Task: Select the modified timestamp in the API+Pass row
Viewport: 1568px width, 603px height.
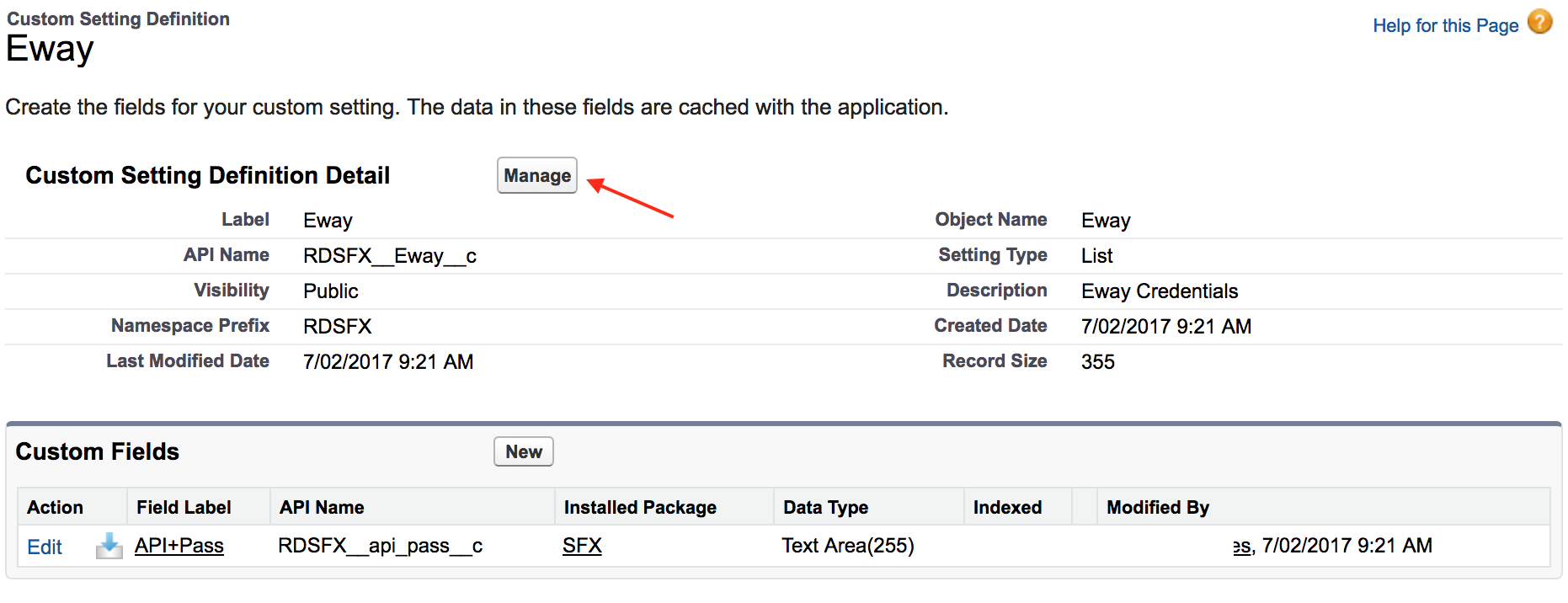Action: (1347, 546)
